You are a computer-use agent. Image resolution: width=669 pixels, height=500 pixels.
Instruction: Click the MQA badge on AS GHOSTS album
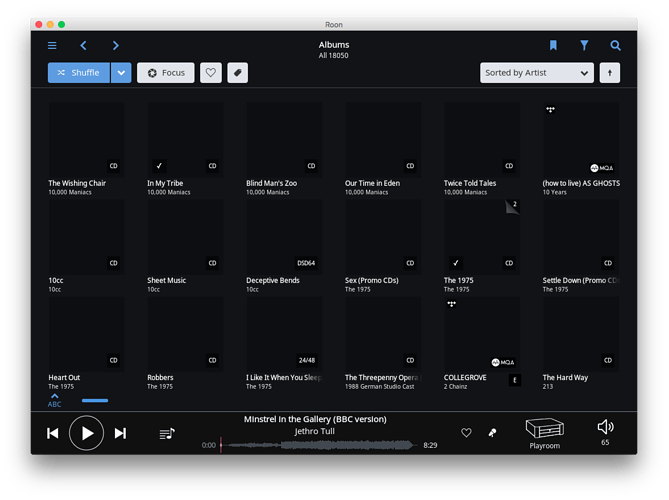point(602,168)
